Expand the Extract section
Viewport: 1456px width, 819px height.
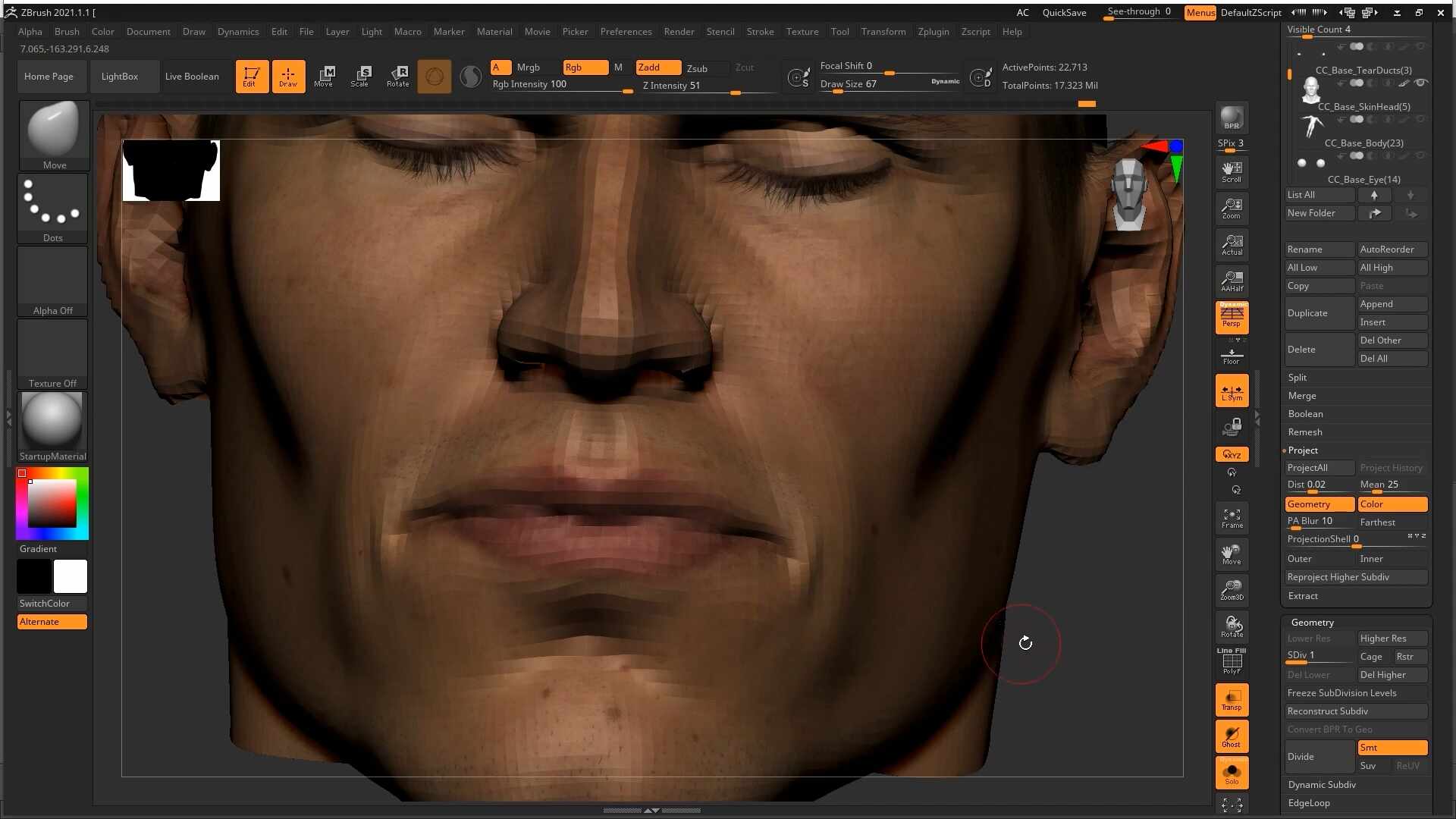coord(1303,596)
